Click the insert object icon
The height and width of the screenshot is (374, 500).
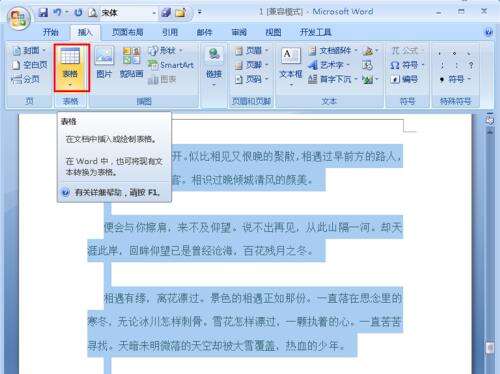coord(368,79)
